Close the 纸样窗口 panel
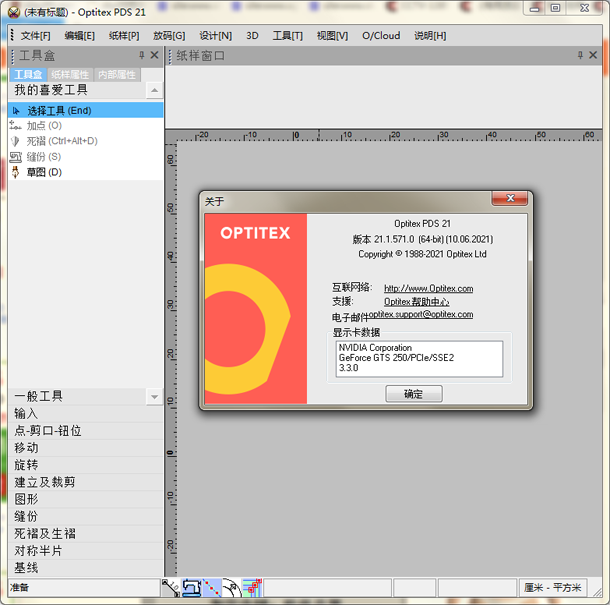 click(x=593, y=55)
